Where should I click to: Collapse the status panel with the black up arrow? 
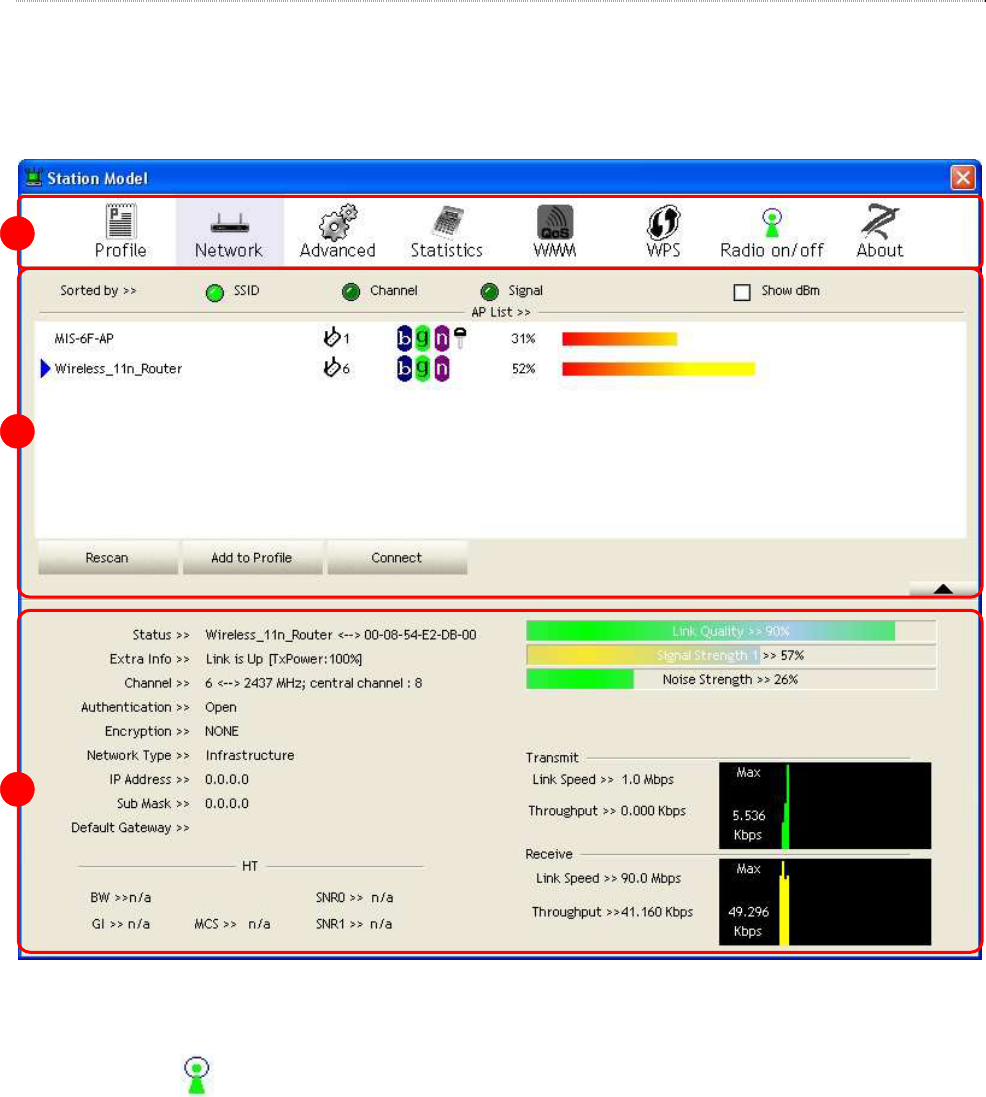943,588
